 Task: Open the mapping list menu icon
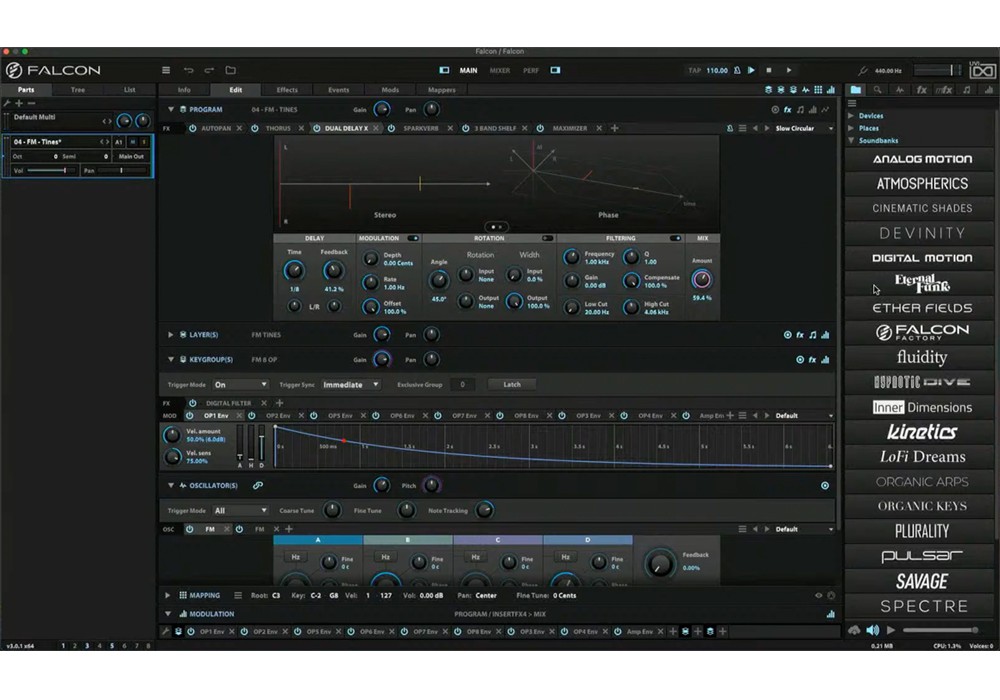(237, 595)
